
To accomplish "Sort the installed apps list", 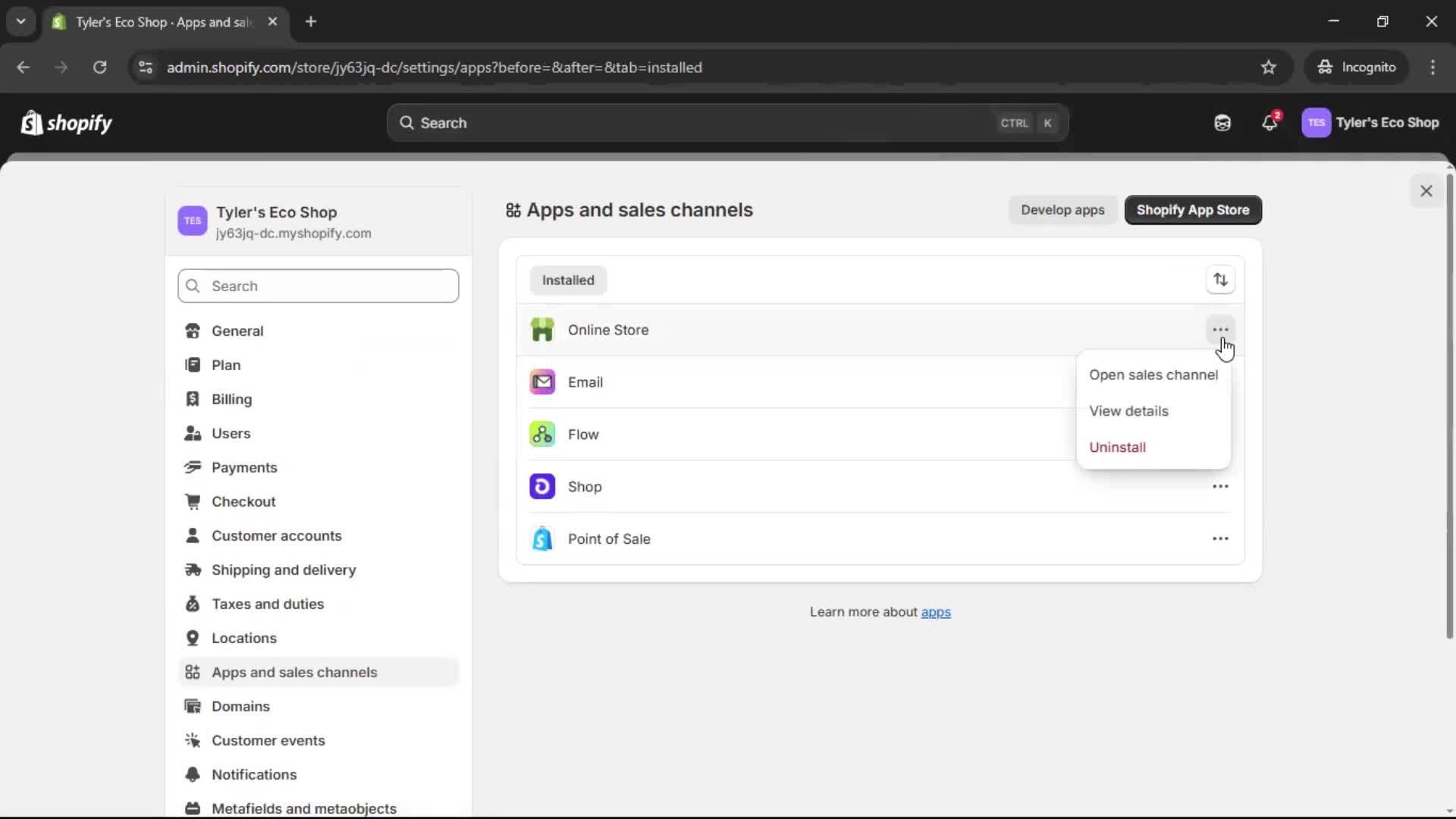I will 1220,280.
